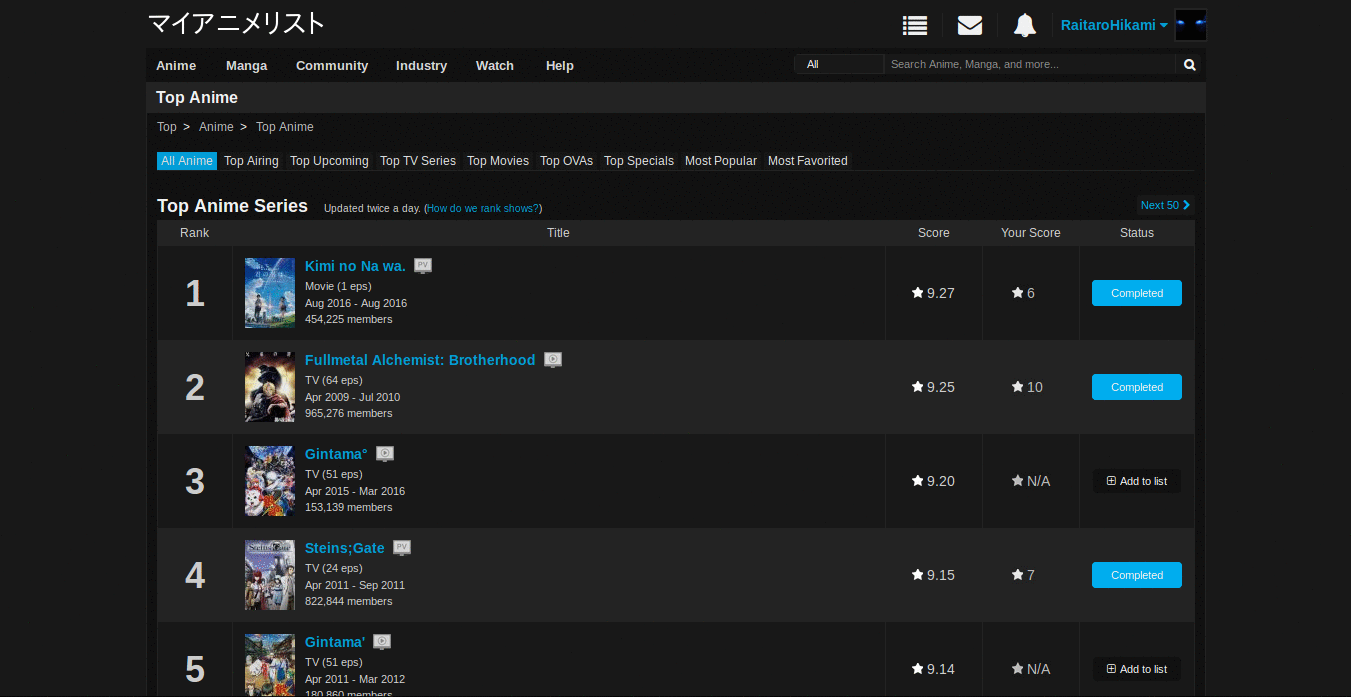
Task: Click Anime breadcrumb link
Action: click(x=216, y=127)
